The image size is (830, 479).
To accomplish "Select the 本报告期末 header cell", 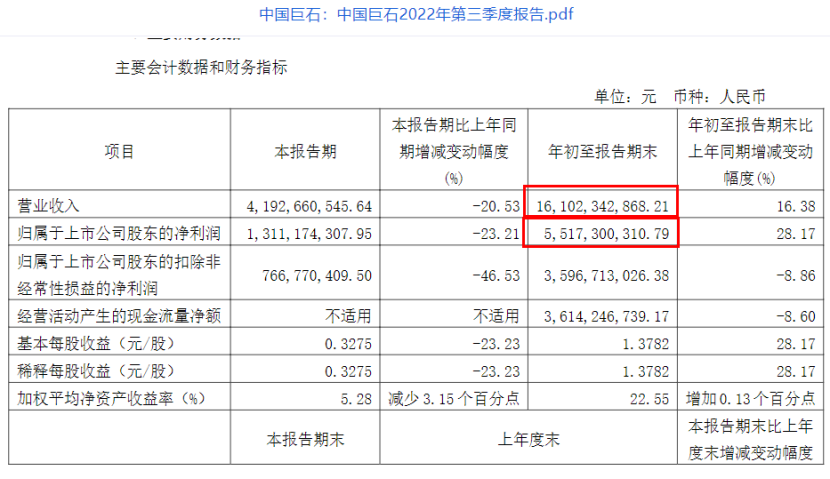I will pyautogui.click(x=305, y=439).
